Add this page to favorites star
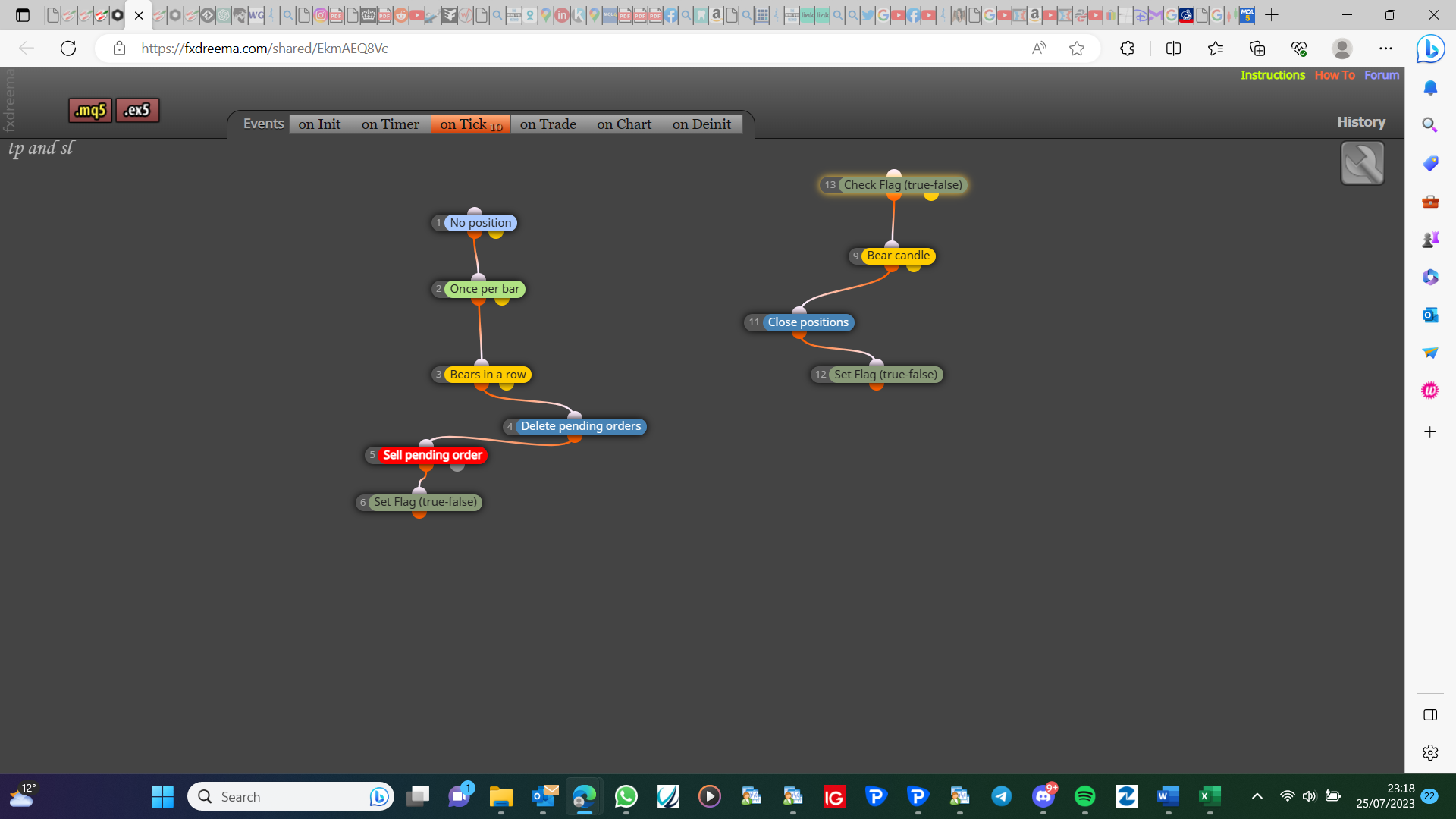The height and width of the screenshot is (819, 1456). point(1077,49)
